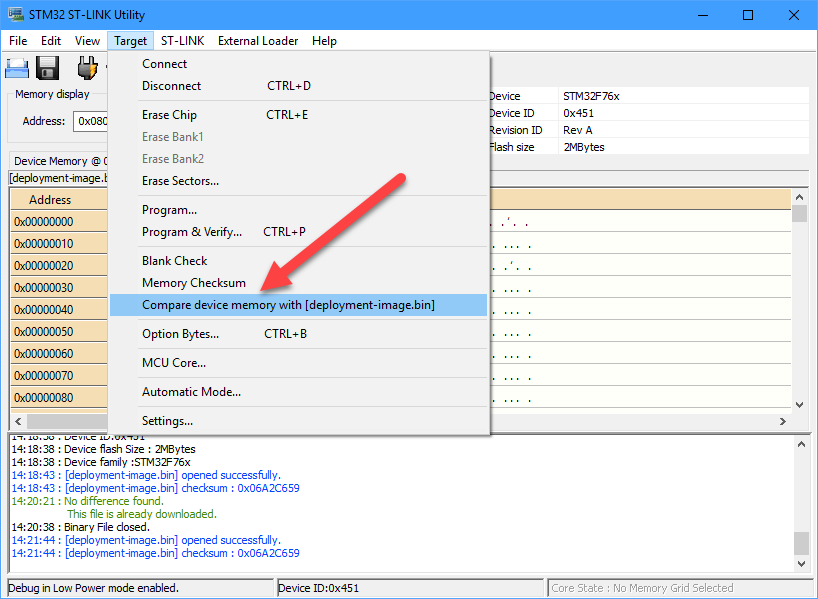Click the 2MBytes flash size value

[x=584, y=147]
